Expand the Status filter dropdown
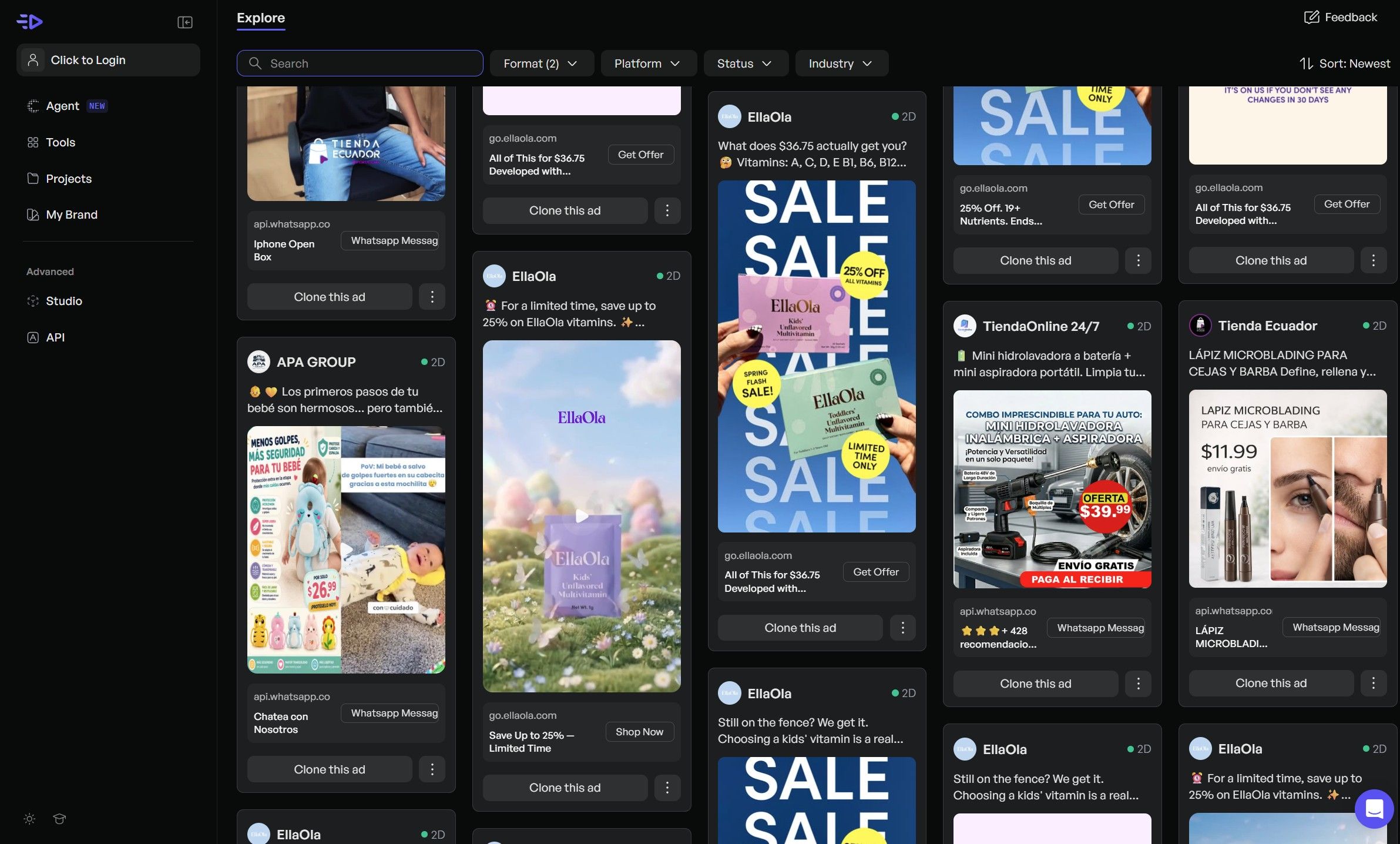 (746, 63)
